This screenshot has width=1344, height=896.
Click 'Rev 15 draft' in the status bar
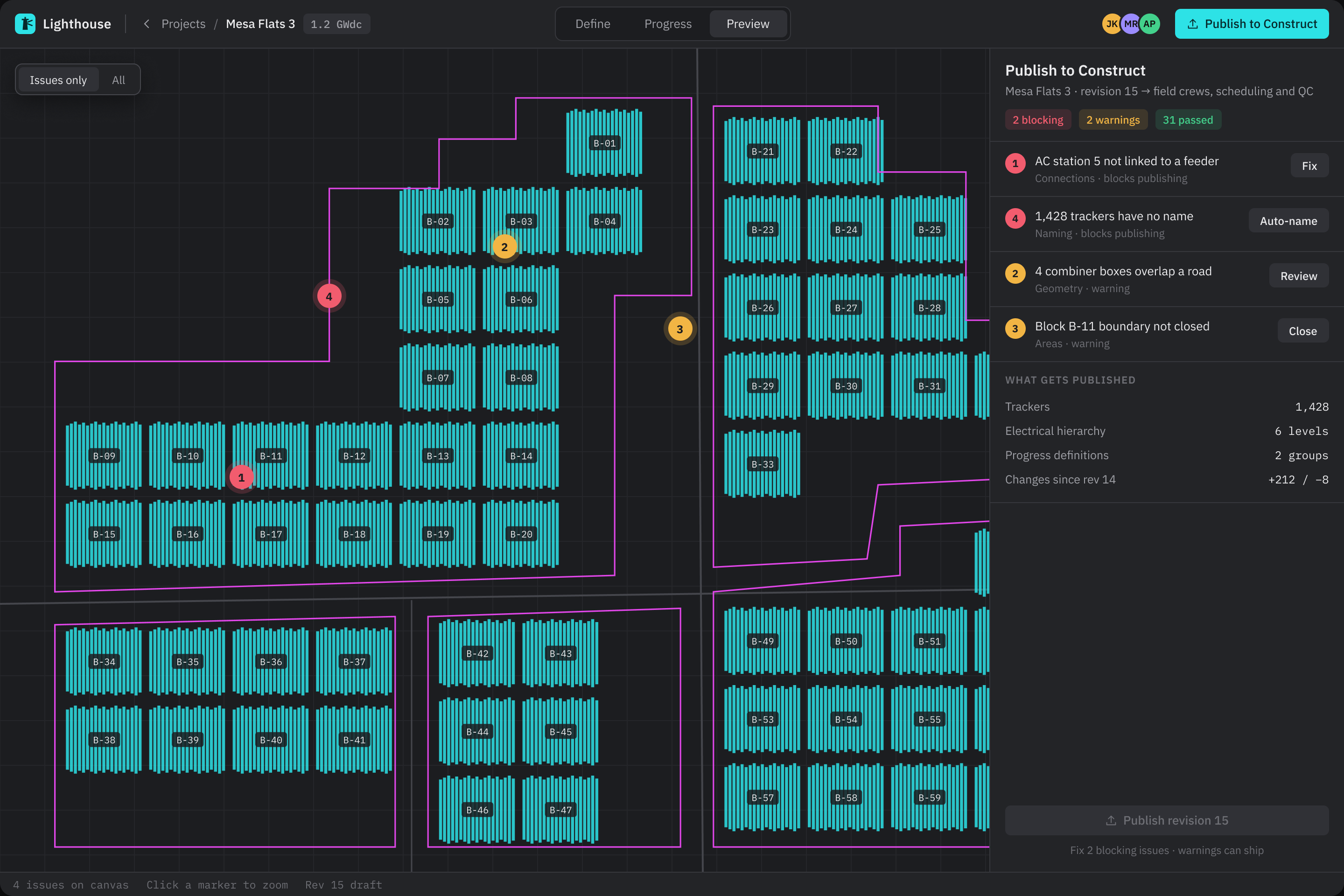pyautogui.click(x=343, y=885)
